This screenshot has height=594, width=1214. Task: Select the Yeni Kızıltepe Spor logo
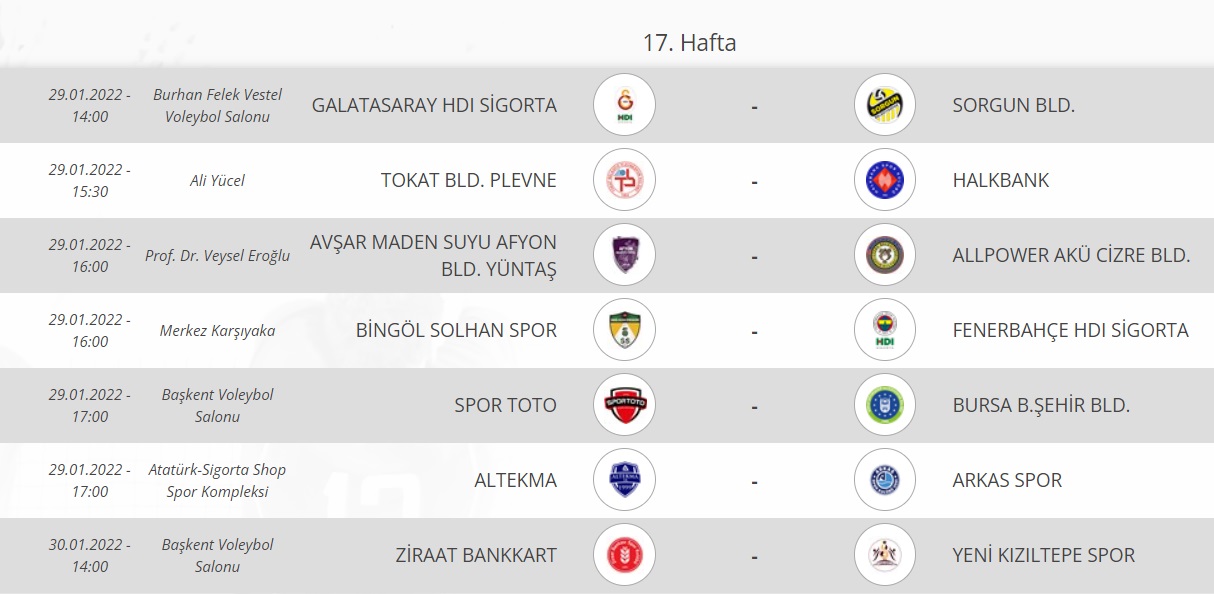[885, 555]
